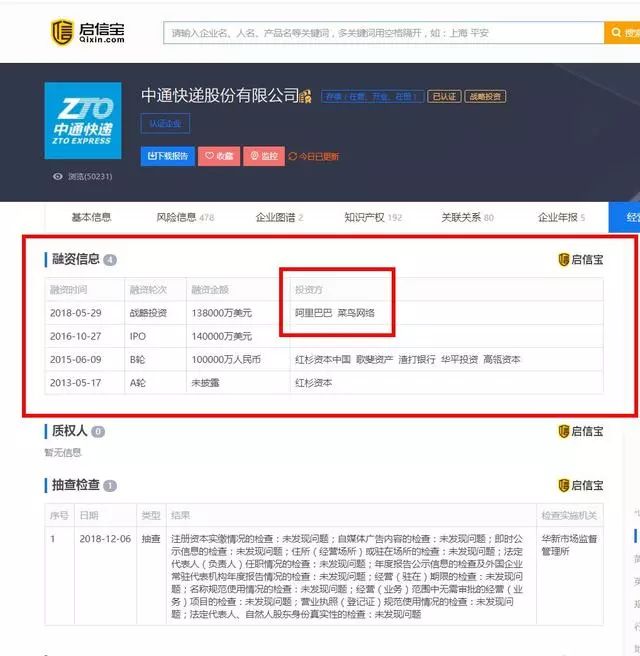Click the 启信宝 logo in 融资信息 section
Image resolution: width=640 pixels, height=656 pixels.
click(581, 259)
